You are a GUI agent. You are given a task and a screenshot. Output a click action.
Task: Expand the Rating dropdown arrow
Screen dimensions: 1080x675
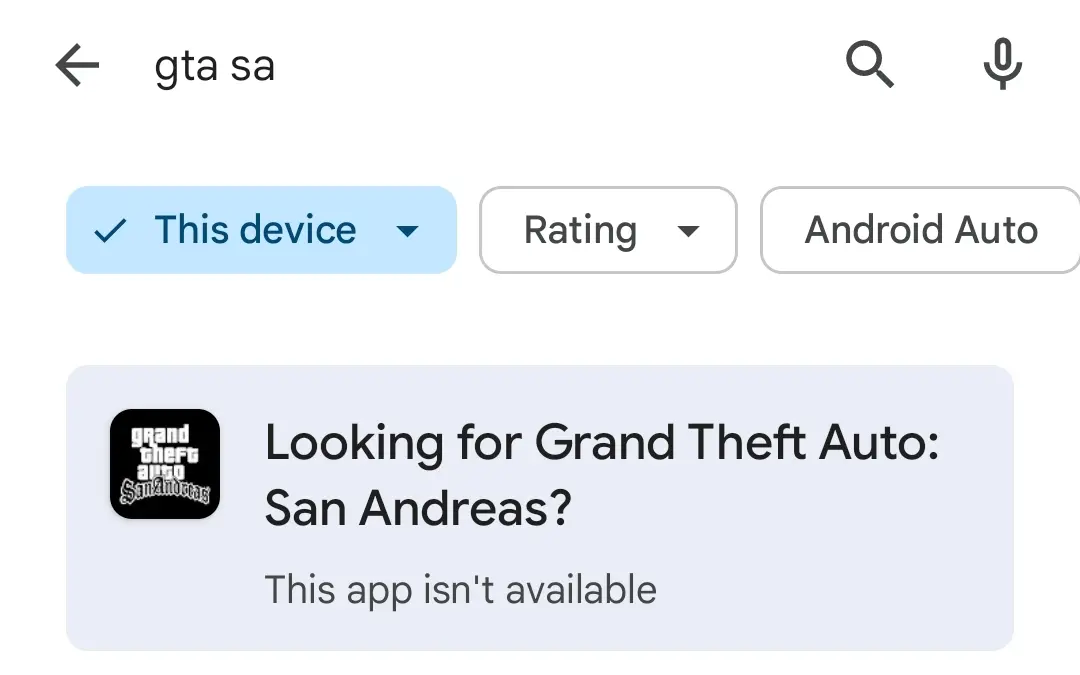(688, 231)
